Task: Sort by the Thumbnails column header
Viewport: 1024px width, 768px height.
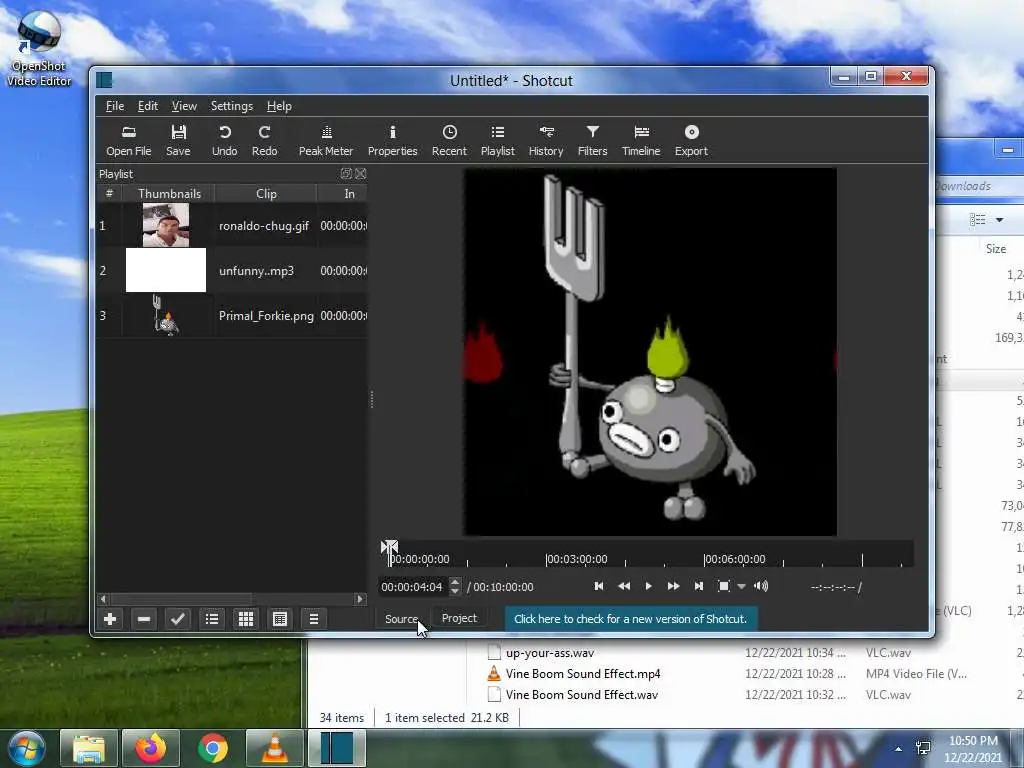Action: tap(169, 194)
